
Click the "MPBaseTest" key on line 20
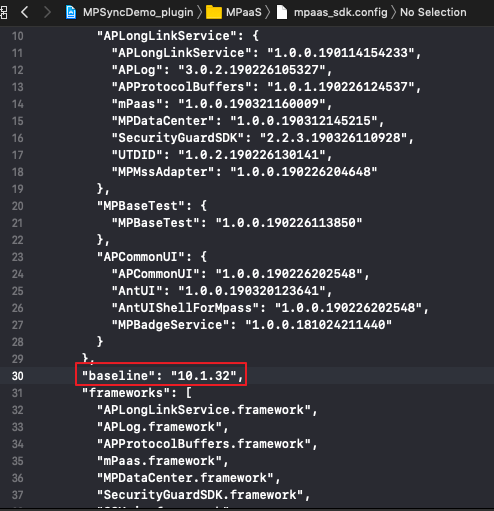[140, 206]
